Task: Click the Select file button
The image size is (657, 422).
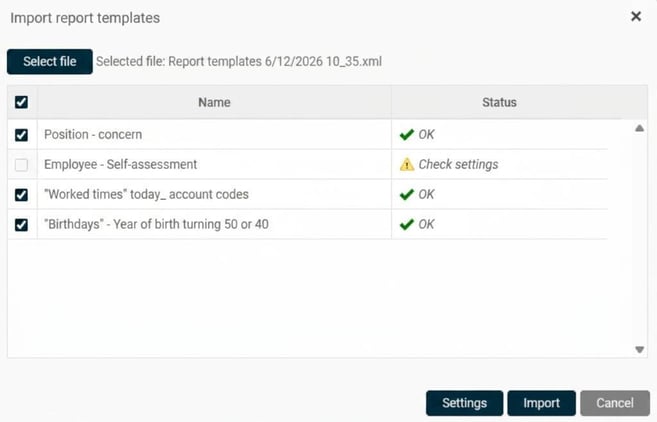Action: pyautogui.click(x=50, y=62)
